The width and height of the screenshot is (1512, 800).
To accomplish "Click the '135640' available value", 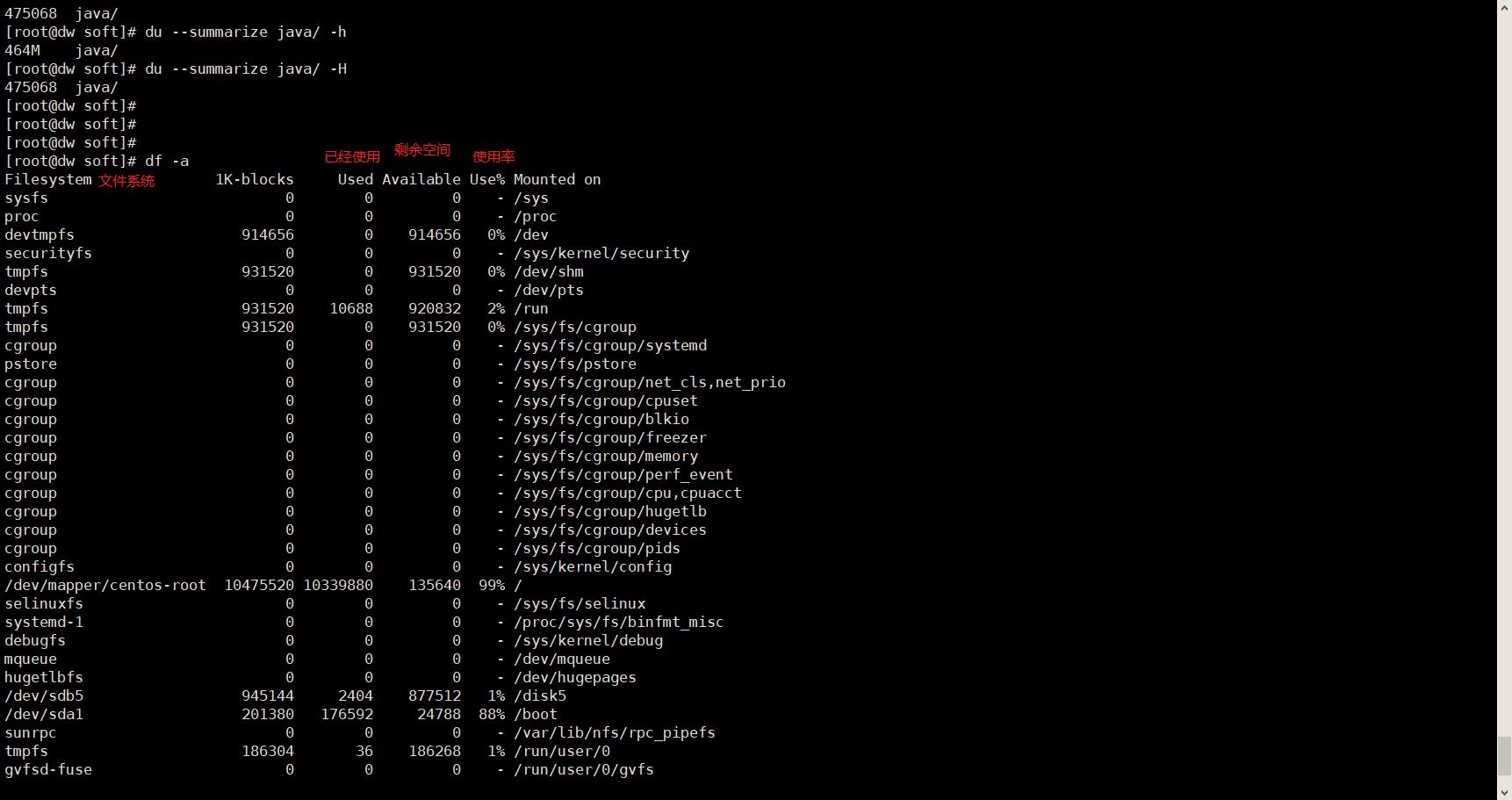I will click(x=435, y=585).
